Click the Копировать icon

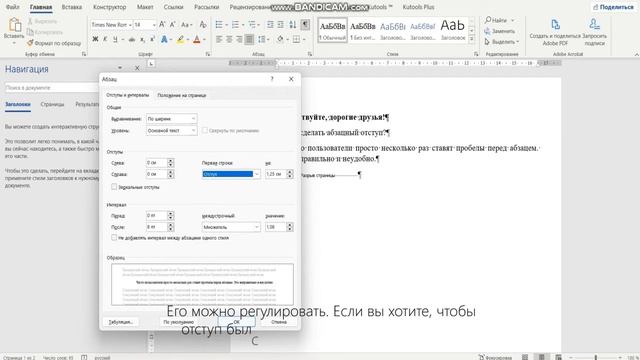30,32
